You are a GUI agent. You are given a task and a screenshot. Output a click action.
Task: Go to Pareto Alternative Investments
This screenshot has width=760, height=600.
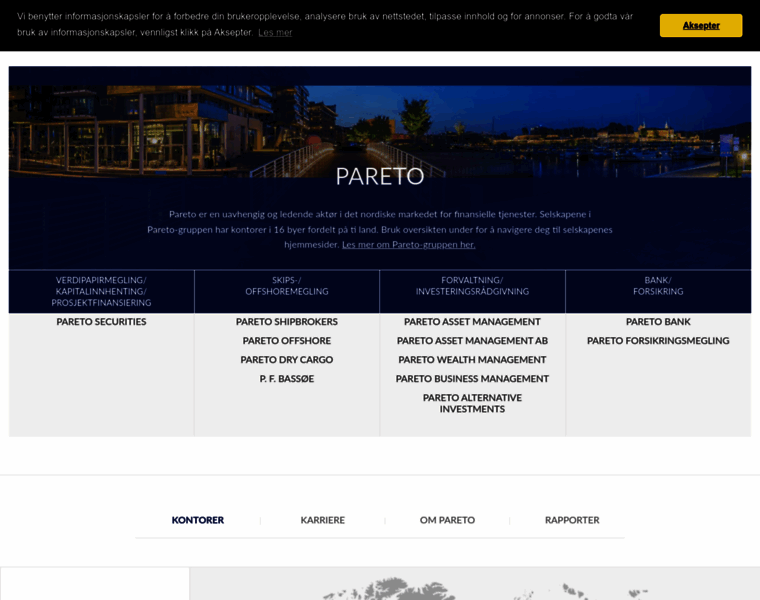click(472, 403)
